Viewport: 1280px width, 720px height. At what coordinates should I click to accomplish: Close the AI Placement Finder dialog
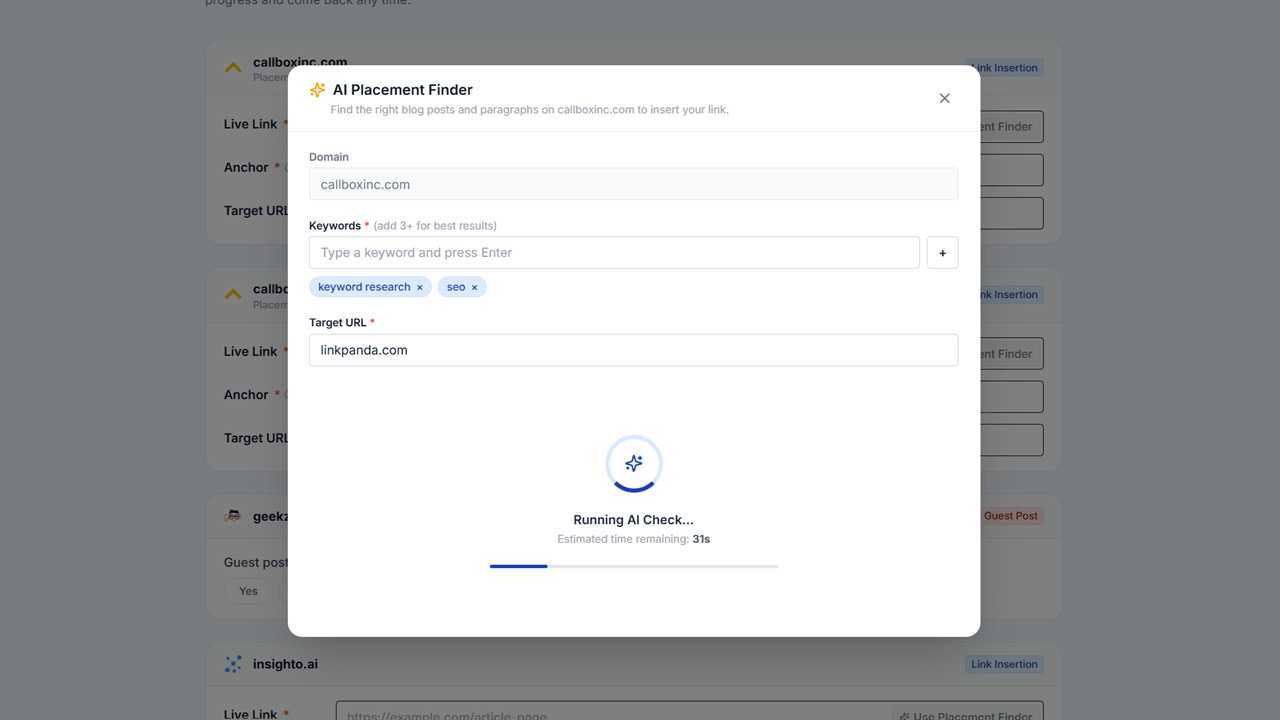click(944, 98)
